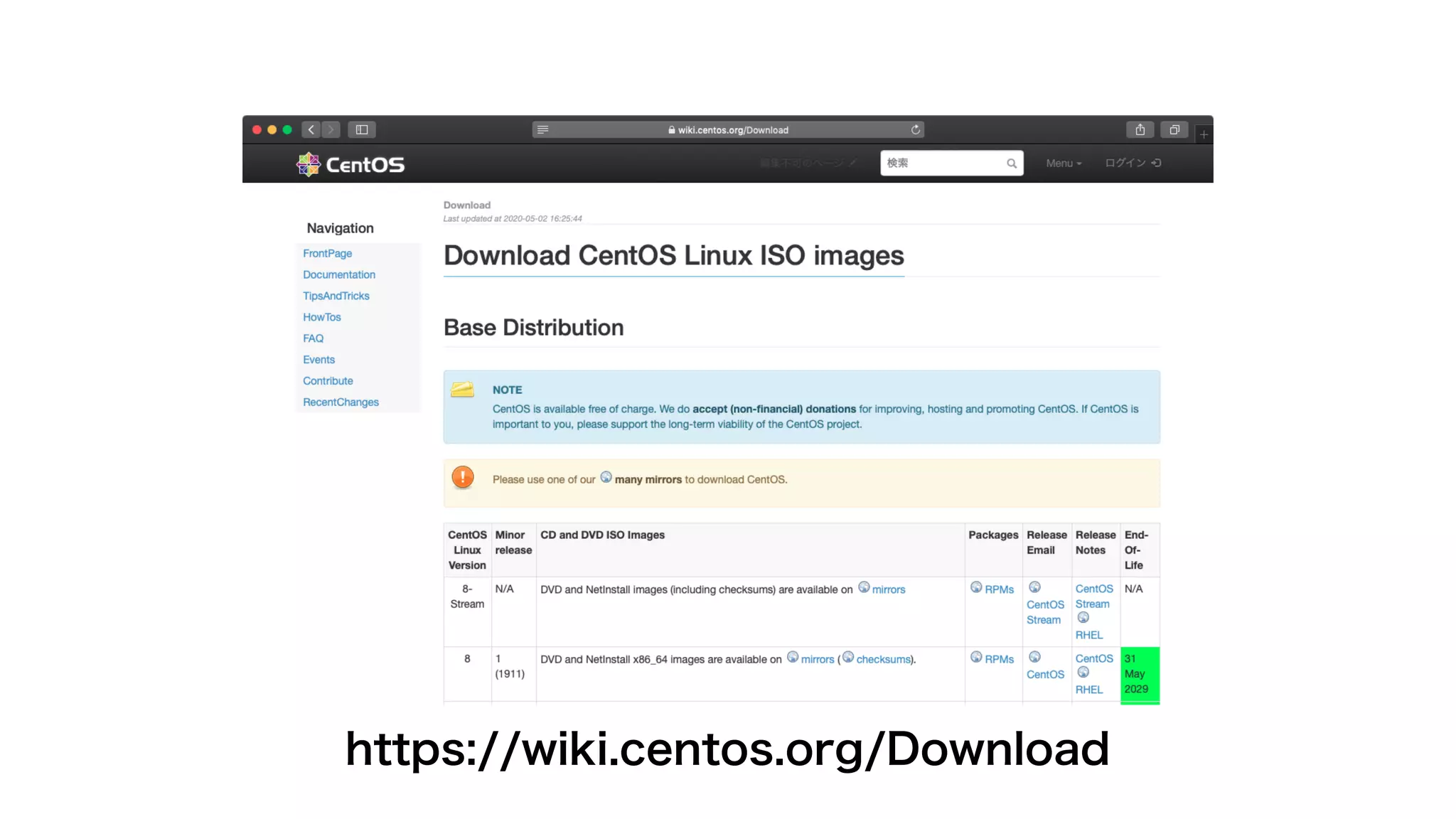Image resolution: width=1456 pixels, height=819 pixels.
Task: Open Documentation in navigation
Action: coord(339,274)
